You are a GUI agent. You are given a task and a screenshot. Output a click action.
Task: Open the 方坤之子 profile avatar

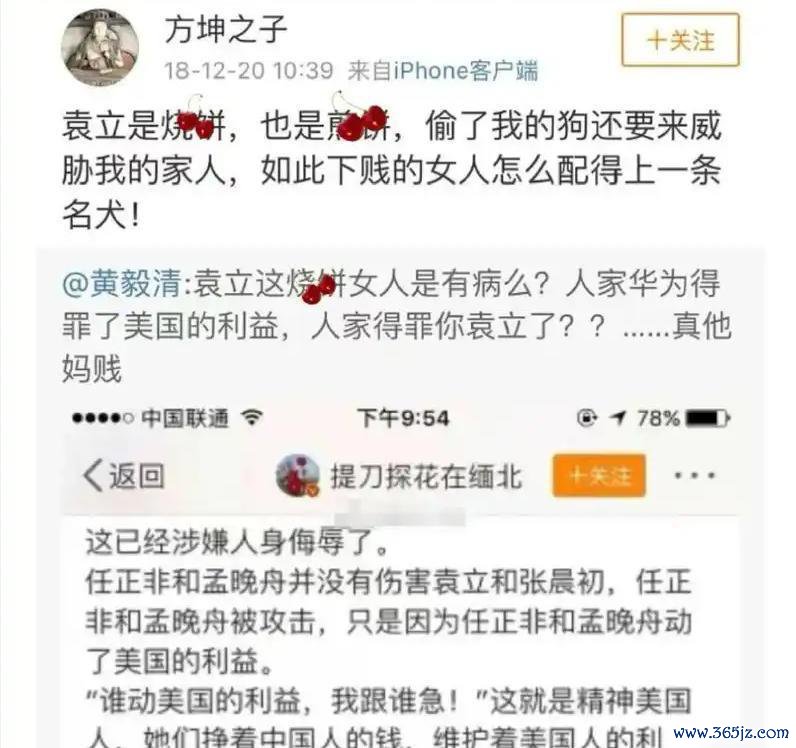click(100, 47)
